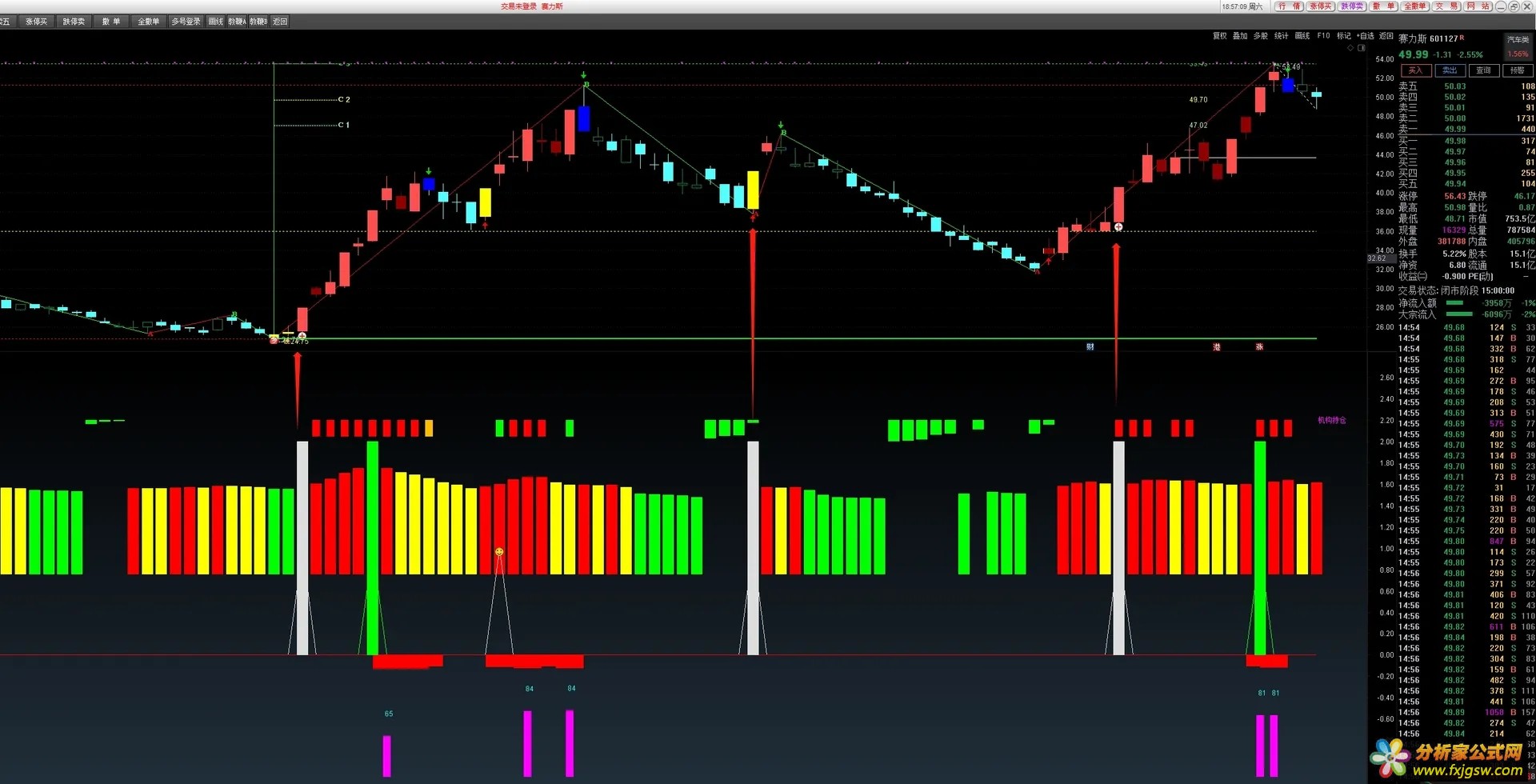Click the diamond icon below the chart toolbar
This screenshot has height=784, width=1536.
[x=1350, y=48]
